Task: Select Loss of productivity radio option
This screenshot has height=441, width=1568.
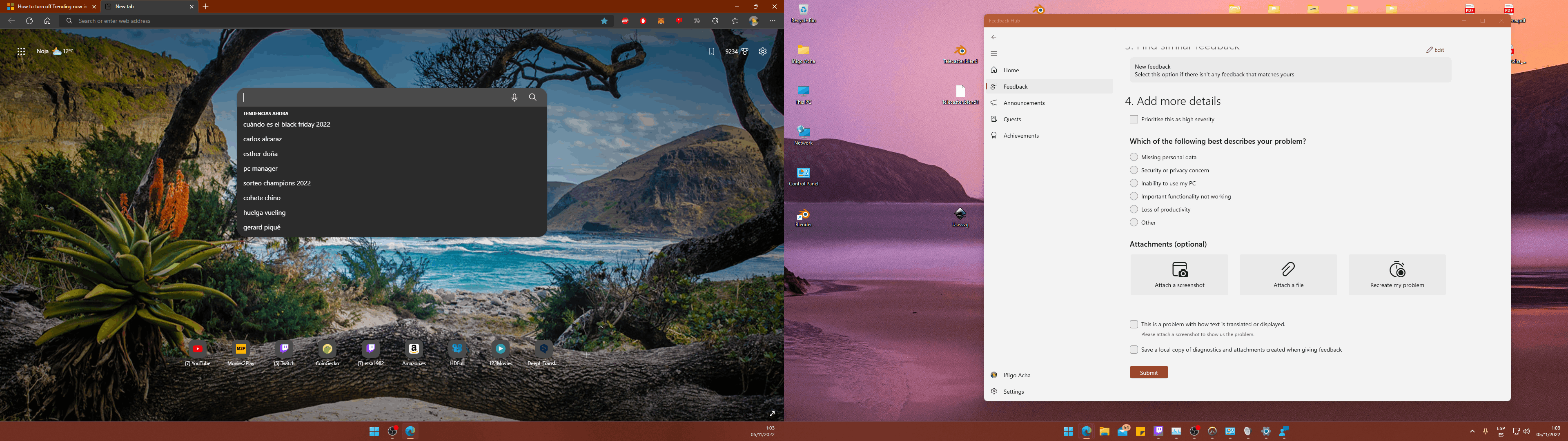Action: point(1134,209)
